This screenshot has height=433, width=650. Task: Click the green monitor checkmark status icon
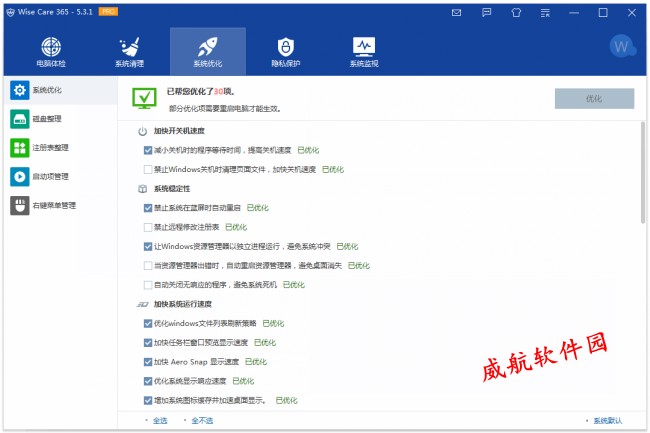pos(144,98)
